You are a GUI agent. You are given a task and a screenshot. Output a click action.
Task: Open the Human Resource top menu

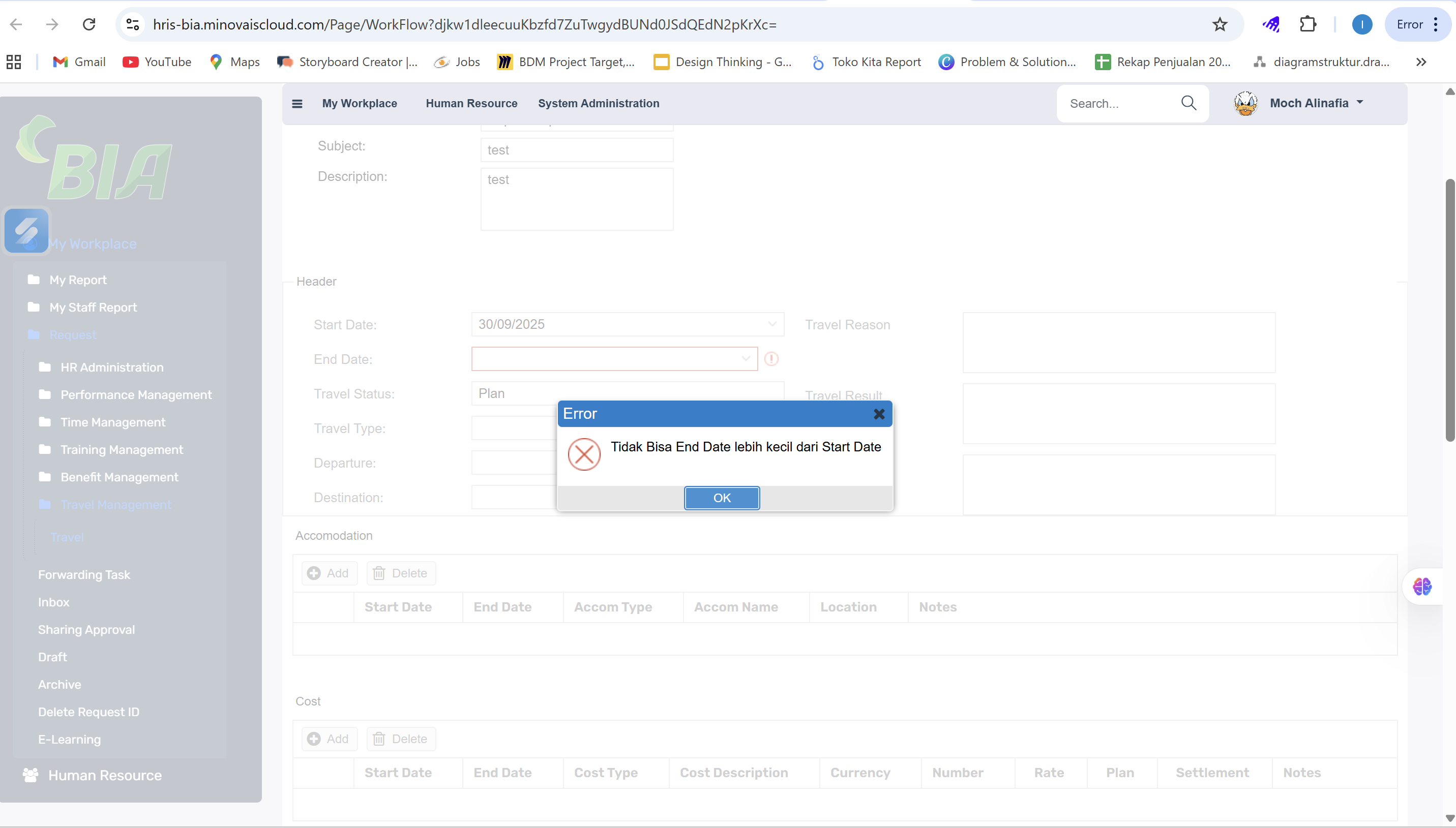(471, 104)
